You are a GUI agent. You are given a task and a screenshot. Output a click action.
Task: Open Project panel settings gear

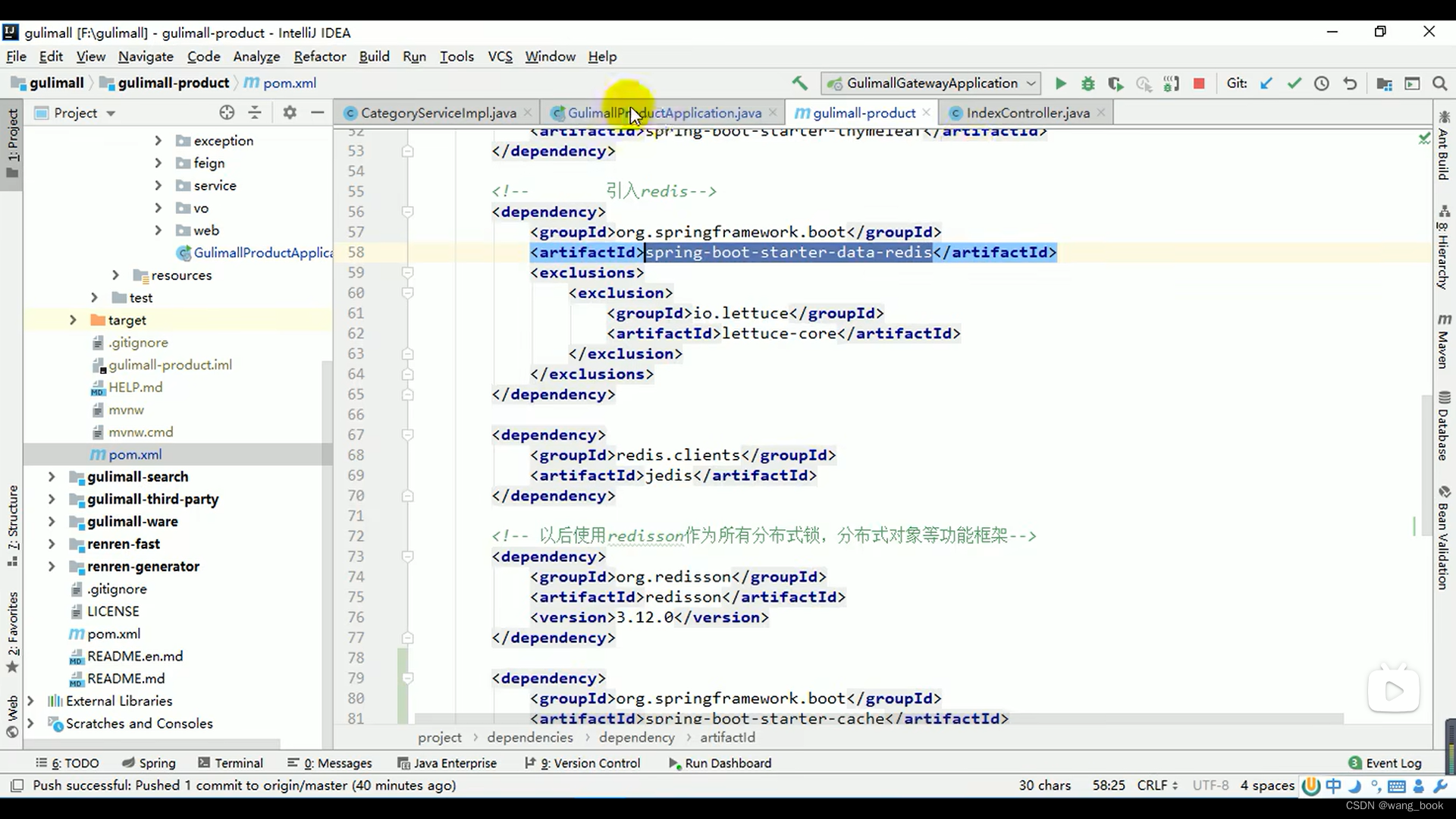tap(290, 113)
